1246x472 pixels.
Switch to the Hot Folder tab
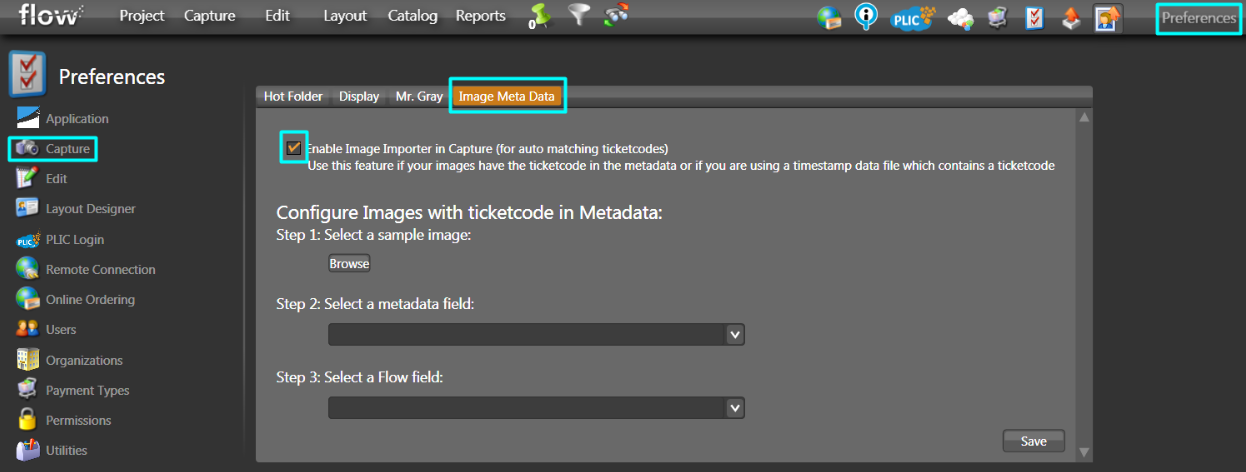tap(293, 96)
